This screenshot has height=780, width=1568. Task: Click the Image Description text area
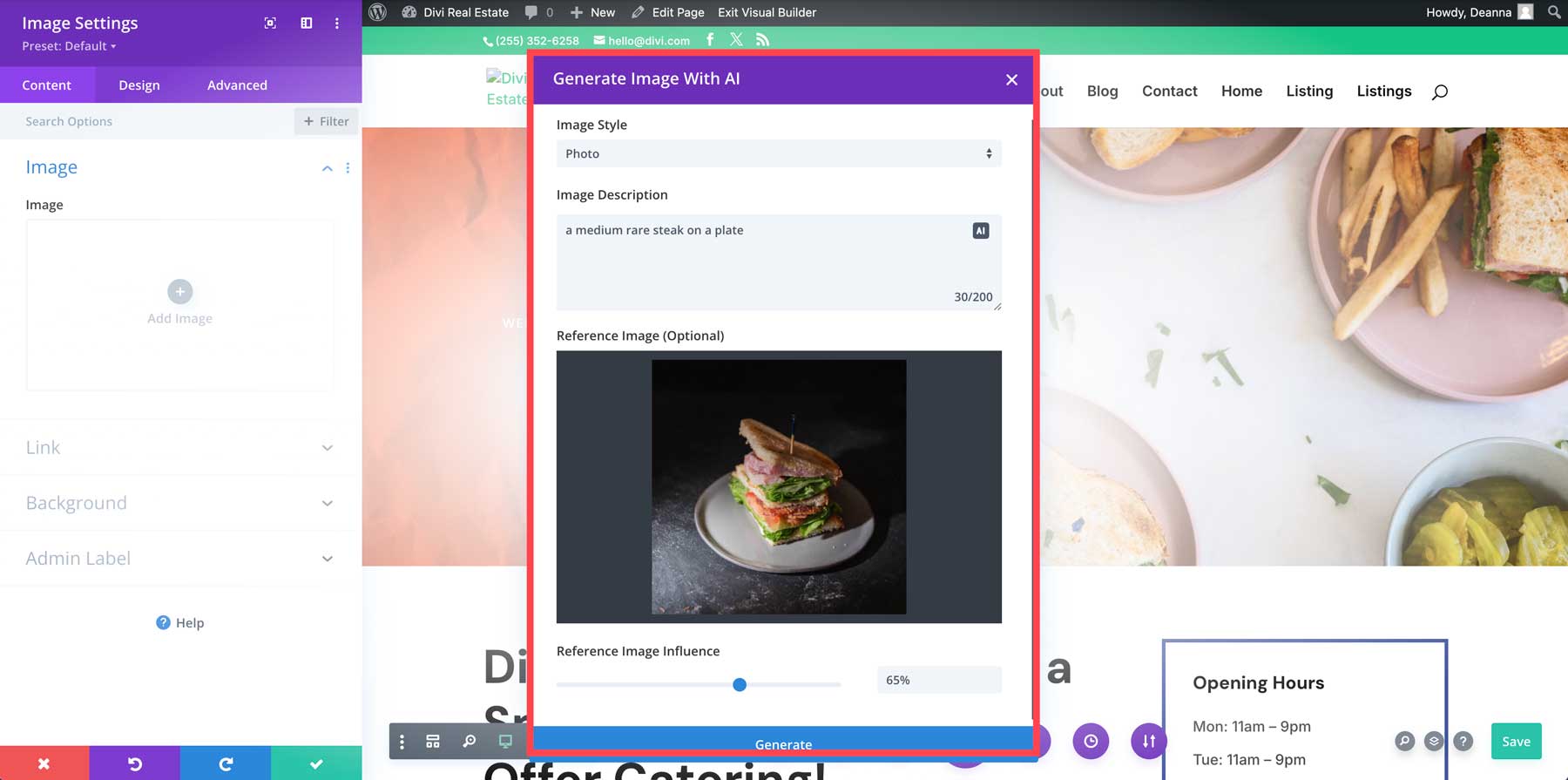779,262
